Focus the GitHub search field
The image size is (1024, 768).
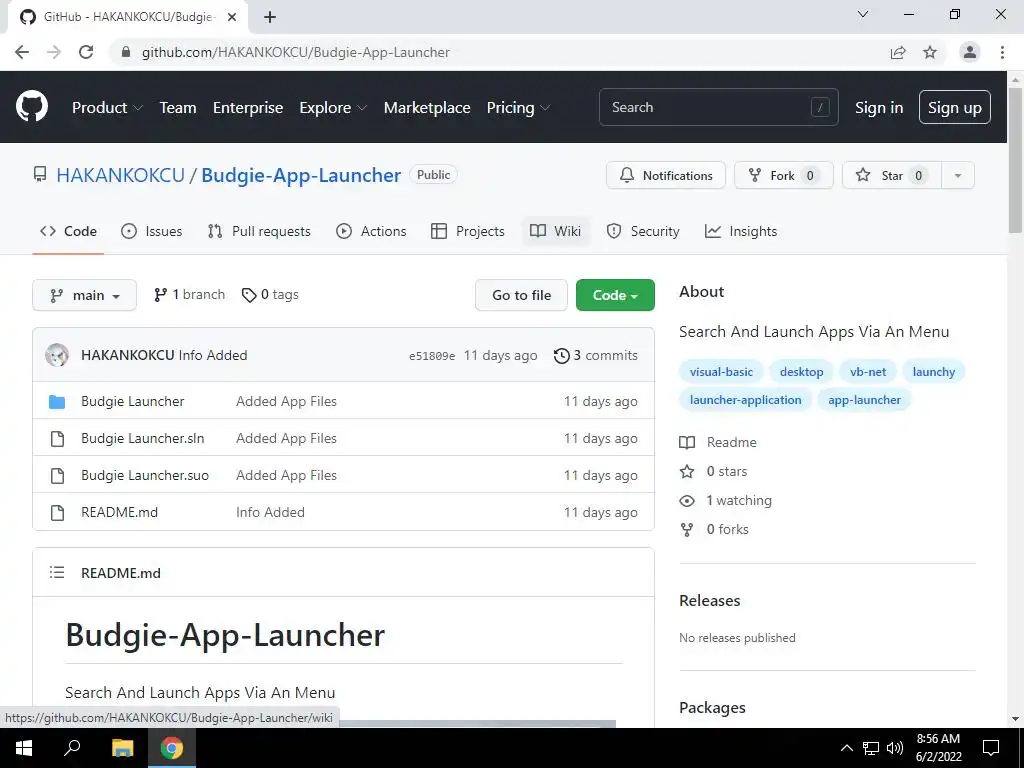718,107
